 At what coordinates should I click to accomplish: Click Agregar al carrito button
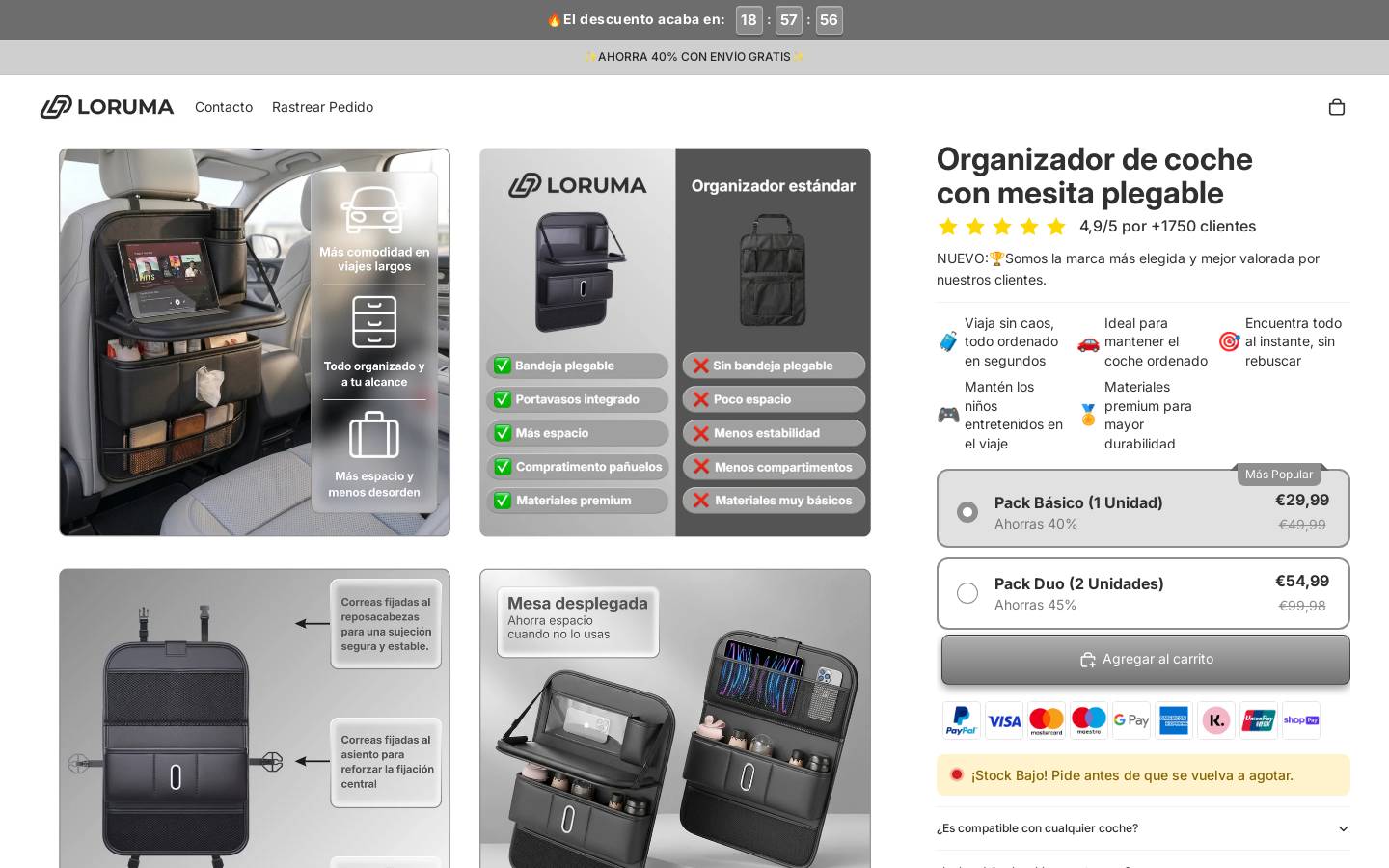[x=1146, y=660]
